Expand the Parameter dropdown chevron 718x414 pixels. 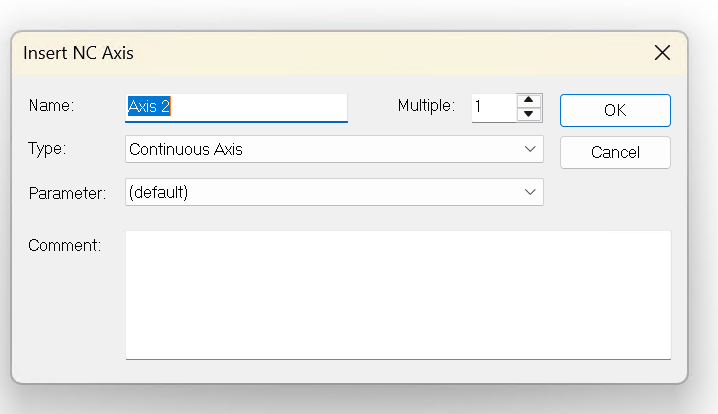click(x=530, y=192)
